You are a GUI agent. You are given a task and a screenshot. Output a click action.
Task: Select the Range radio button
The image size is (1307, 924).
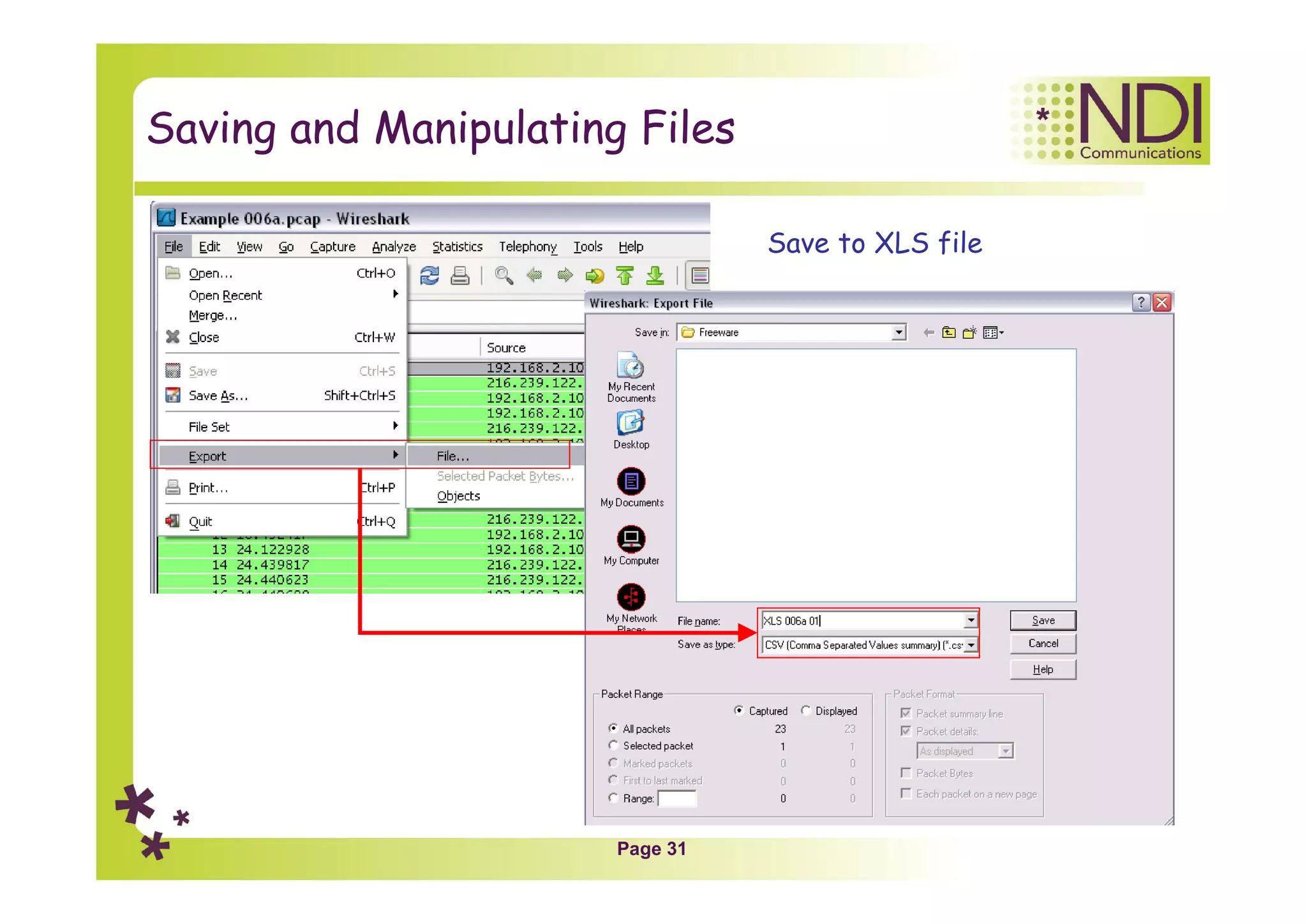(x=613, y=798)
